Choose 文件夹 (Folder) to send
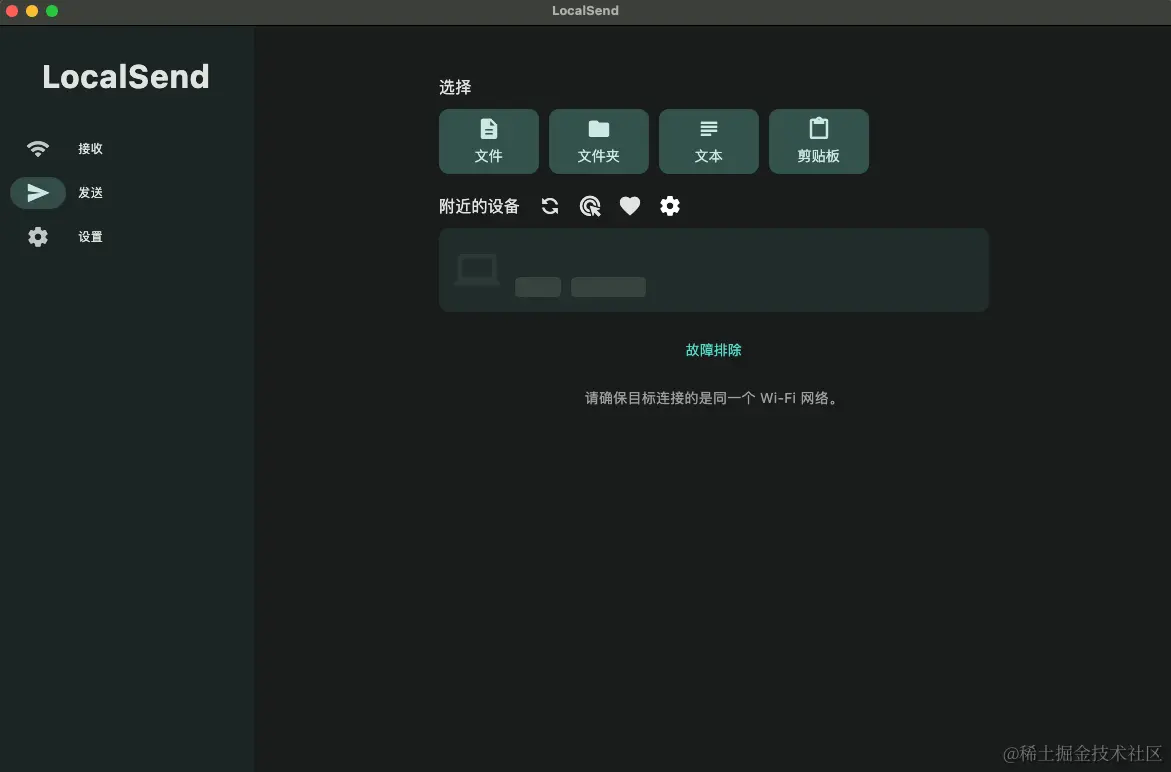Viewport: 1171px width, 772px height. tap(599, 141)
